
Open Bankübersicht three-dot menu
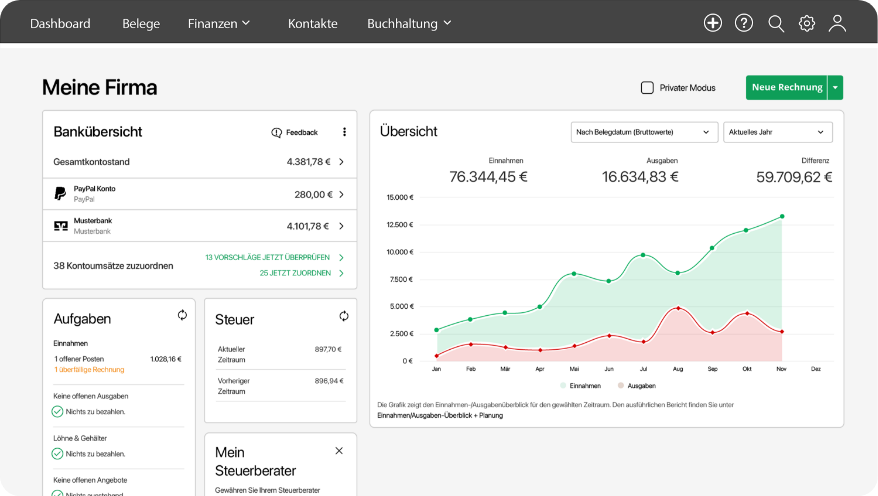coord(344,132)
